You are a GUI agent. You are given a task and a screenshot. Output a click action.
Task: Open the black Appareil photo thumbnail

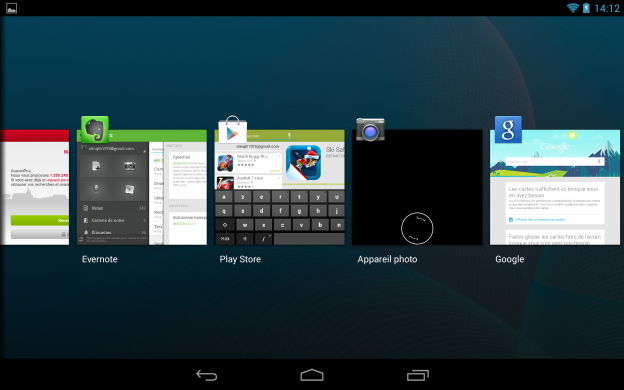[x=417, y=187]
